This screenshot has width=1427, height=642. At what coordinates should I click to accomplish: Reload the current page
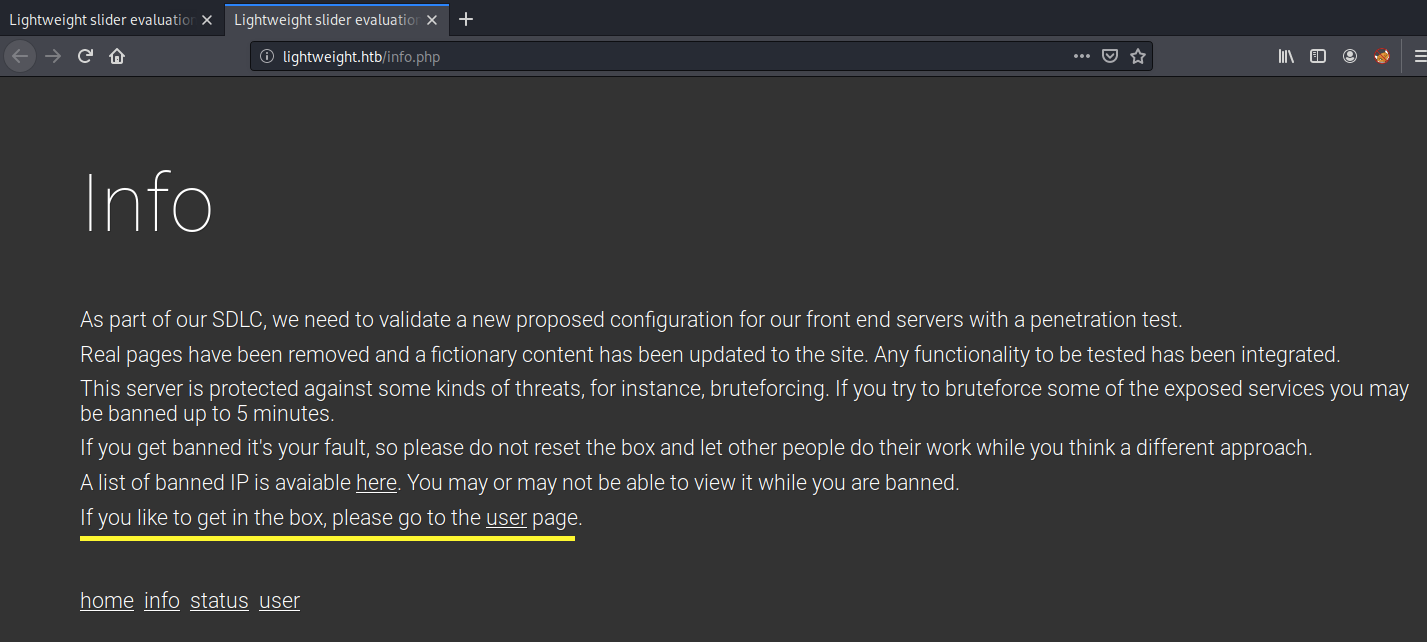86,57
